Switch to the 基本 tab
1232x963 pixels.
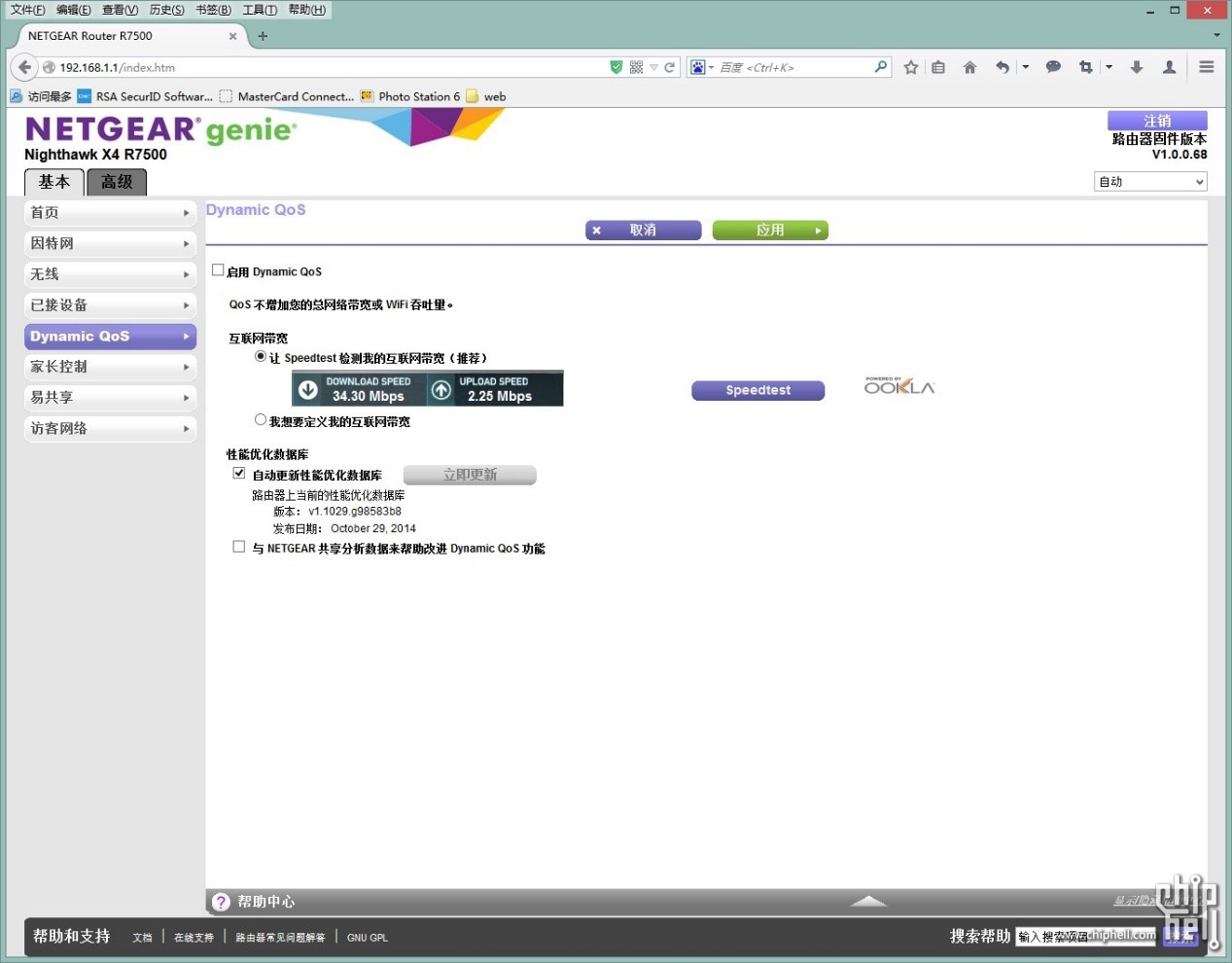click(x=54, y=182)
